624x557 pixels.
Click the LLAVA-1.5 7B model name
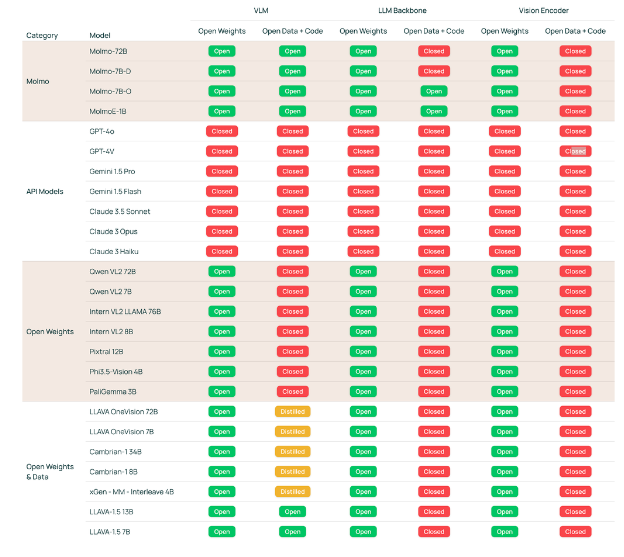click(x=110, y=532)
